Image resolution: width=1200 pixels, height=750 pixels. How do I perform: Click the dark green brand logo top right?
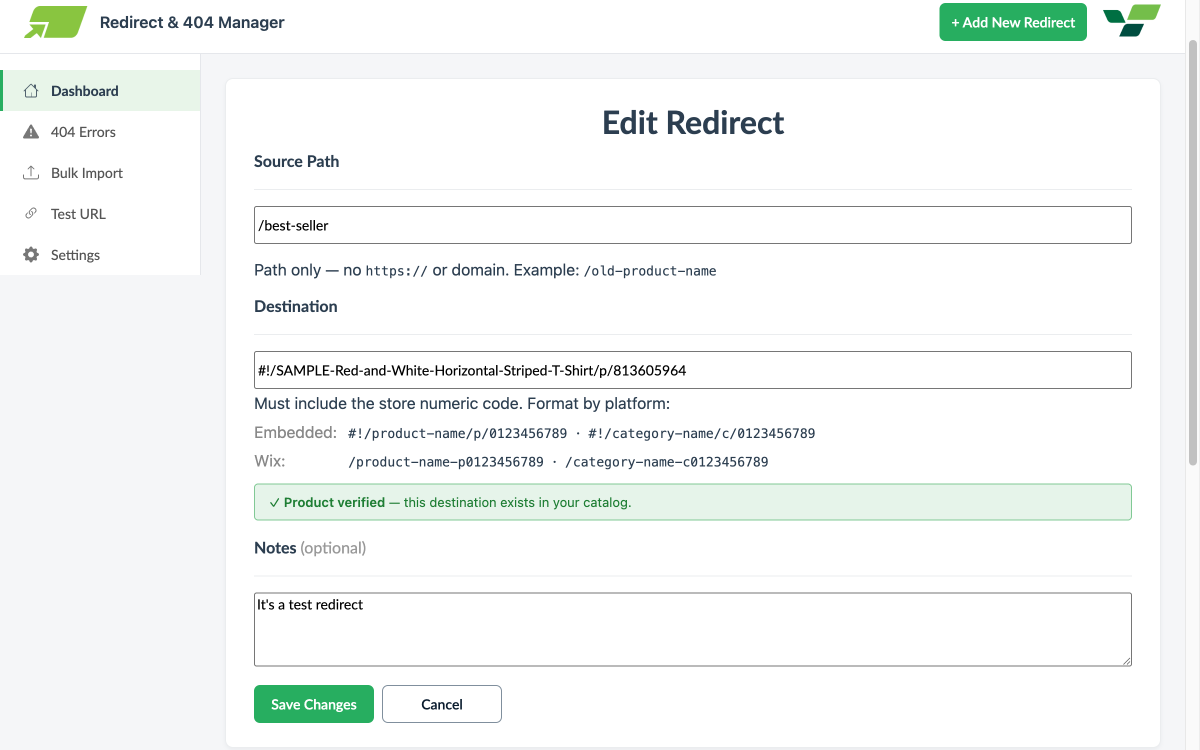click(1131, 21)
